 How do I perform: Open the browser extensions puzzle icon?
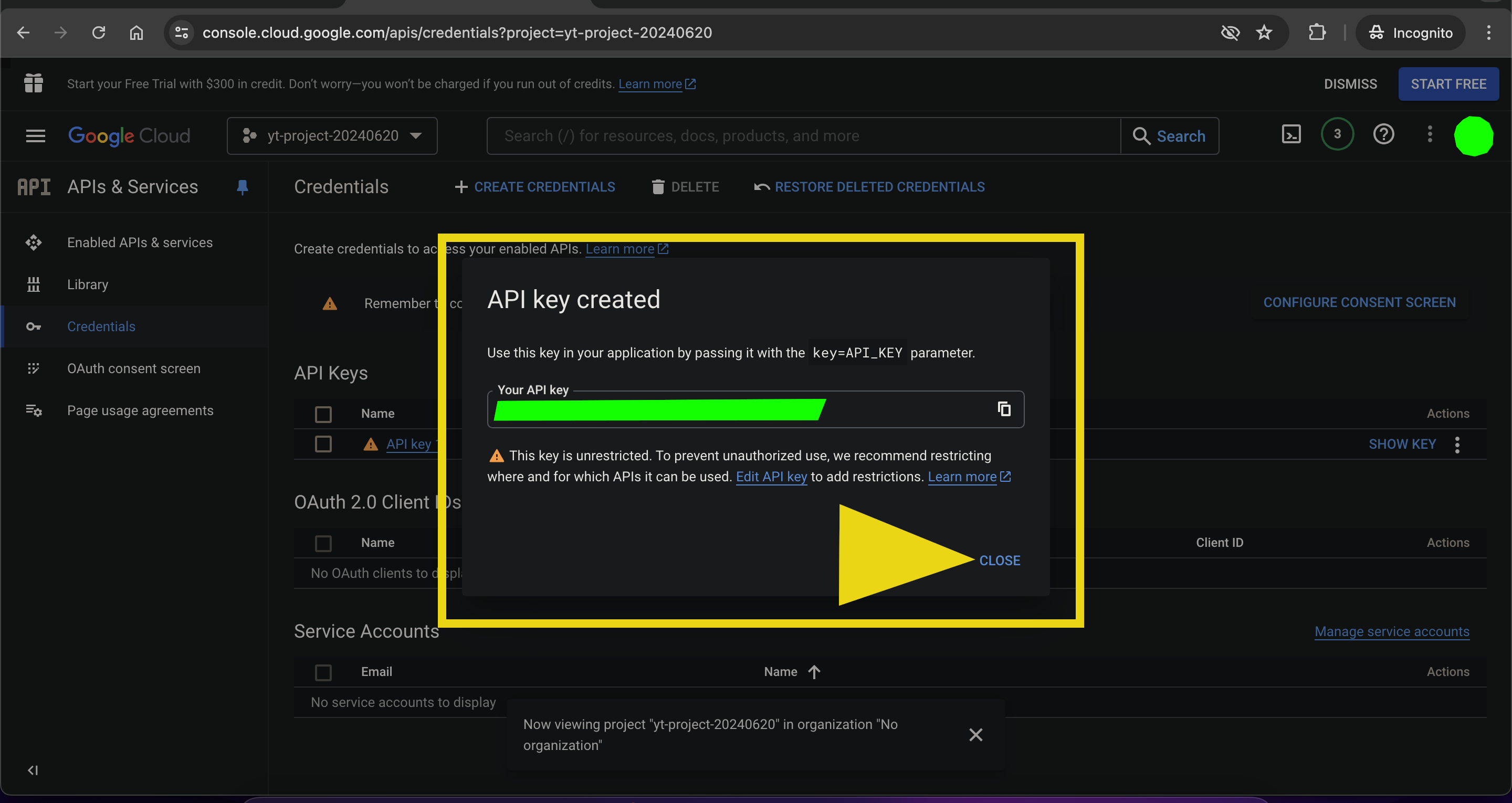pos(1317,33)
